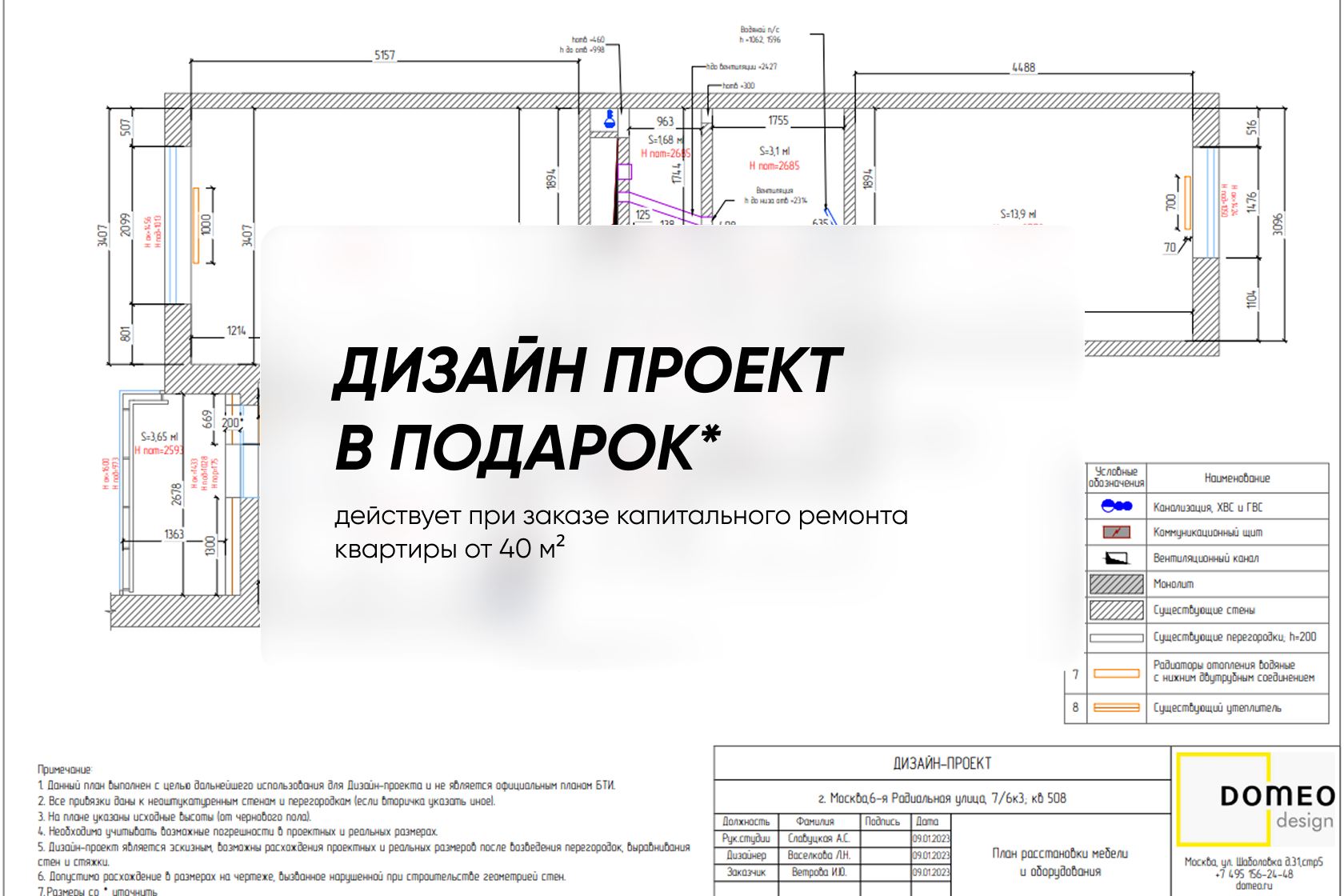Click the blue sewage and water legend icon
The image size is (1344, 896).
click(x=1116, y=506)
